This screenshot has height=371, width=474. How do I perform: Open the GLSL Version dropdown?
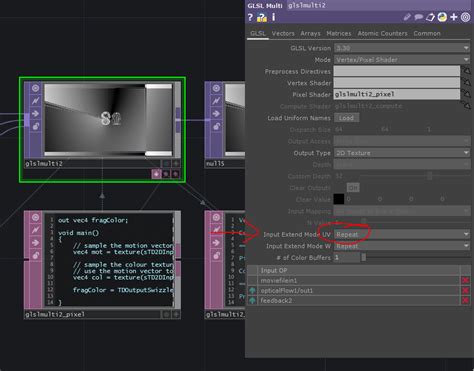tap(402, 48)
